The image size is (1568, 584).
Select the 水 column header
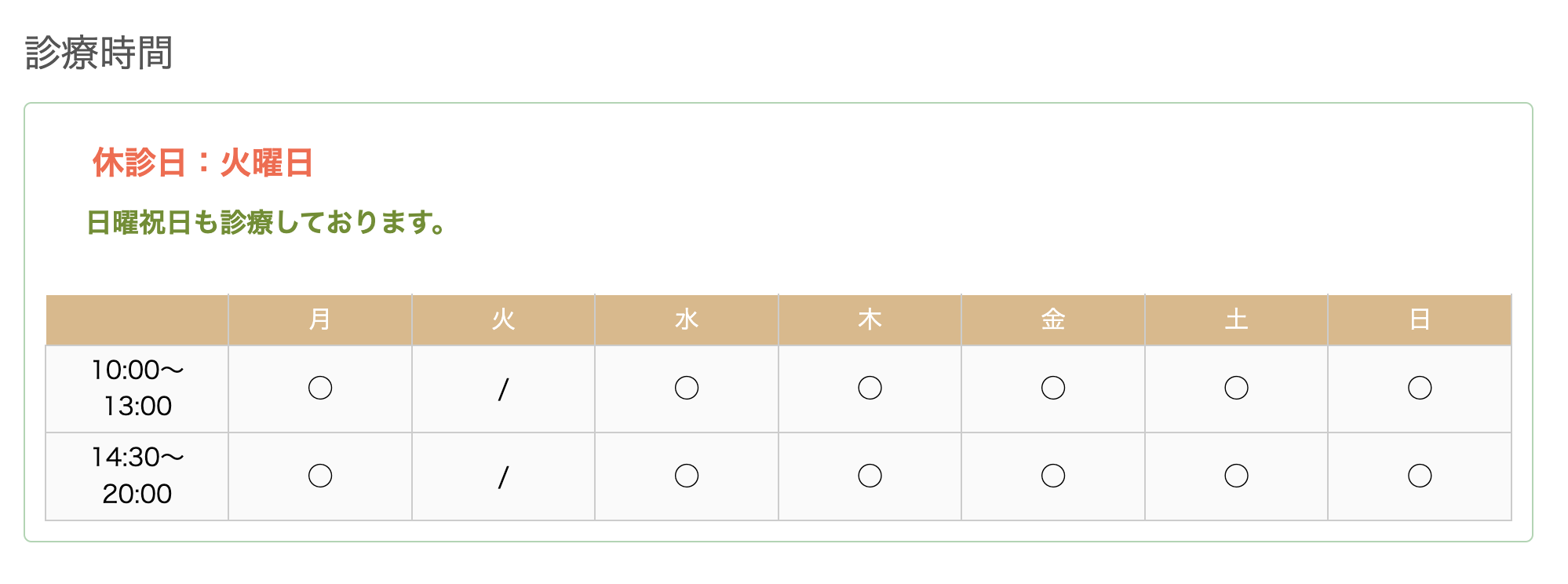[687, 319]
